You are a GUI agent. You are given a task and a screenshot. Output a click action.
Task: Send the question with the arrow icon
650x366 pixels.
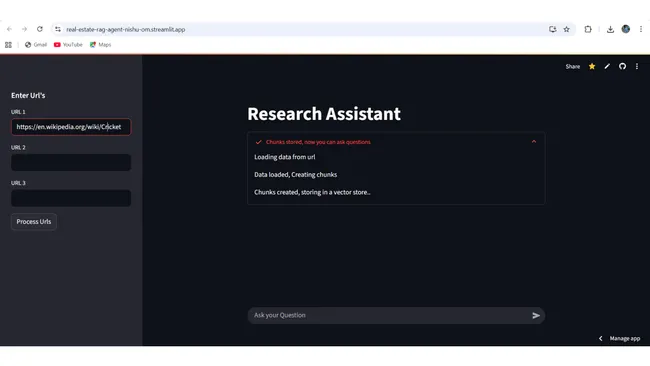click(536, 315)
